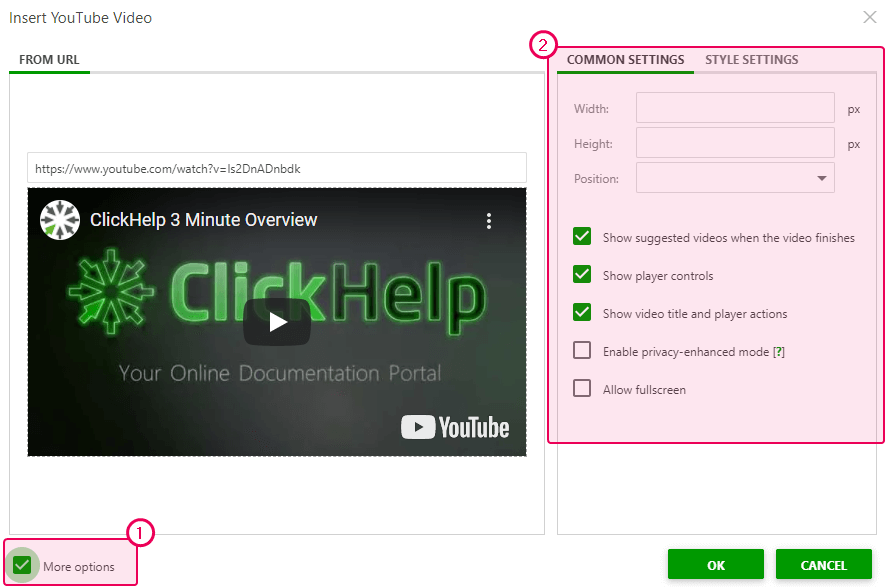Image resolution: width=888 pixels, height=587 pixels.
Task: Click the YouTube logo in the player
Action: point(455,427)
